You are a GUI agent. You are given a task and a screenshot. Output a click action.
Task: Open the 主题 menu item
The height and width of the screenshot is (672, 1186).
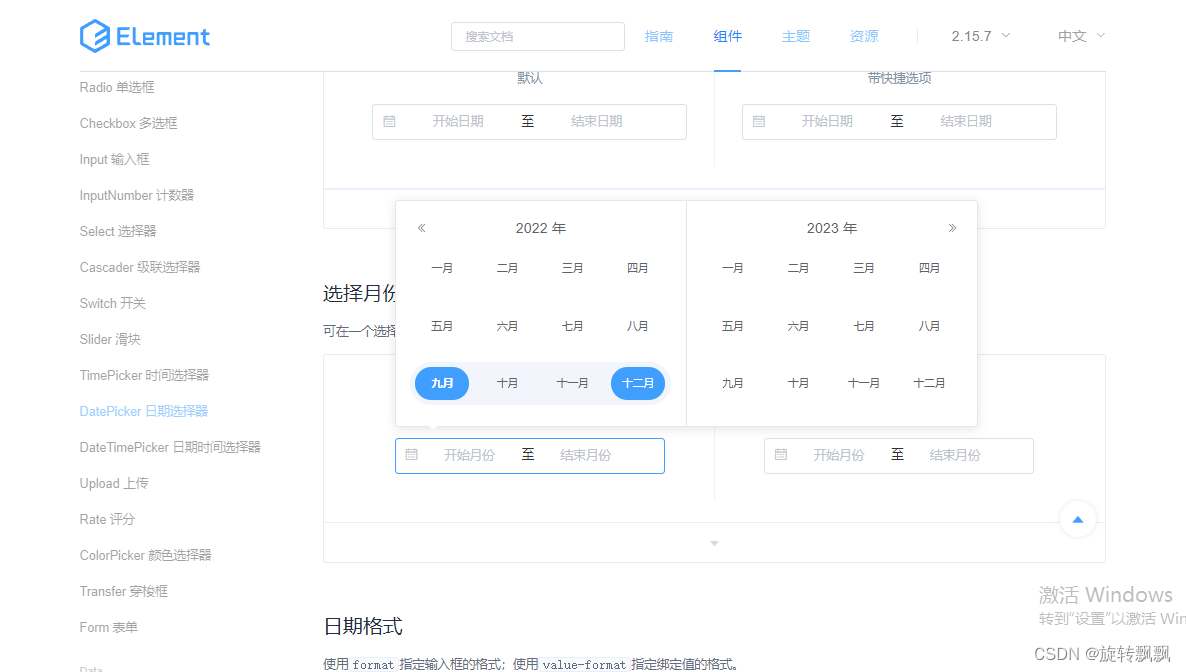click(795, 36)
